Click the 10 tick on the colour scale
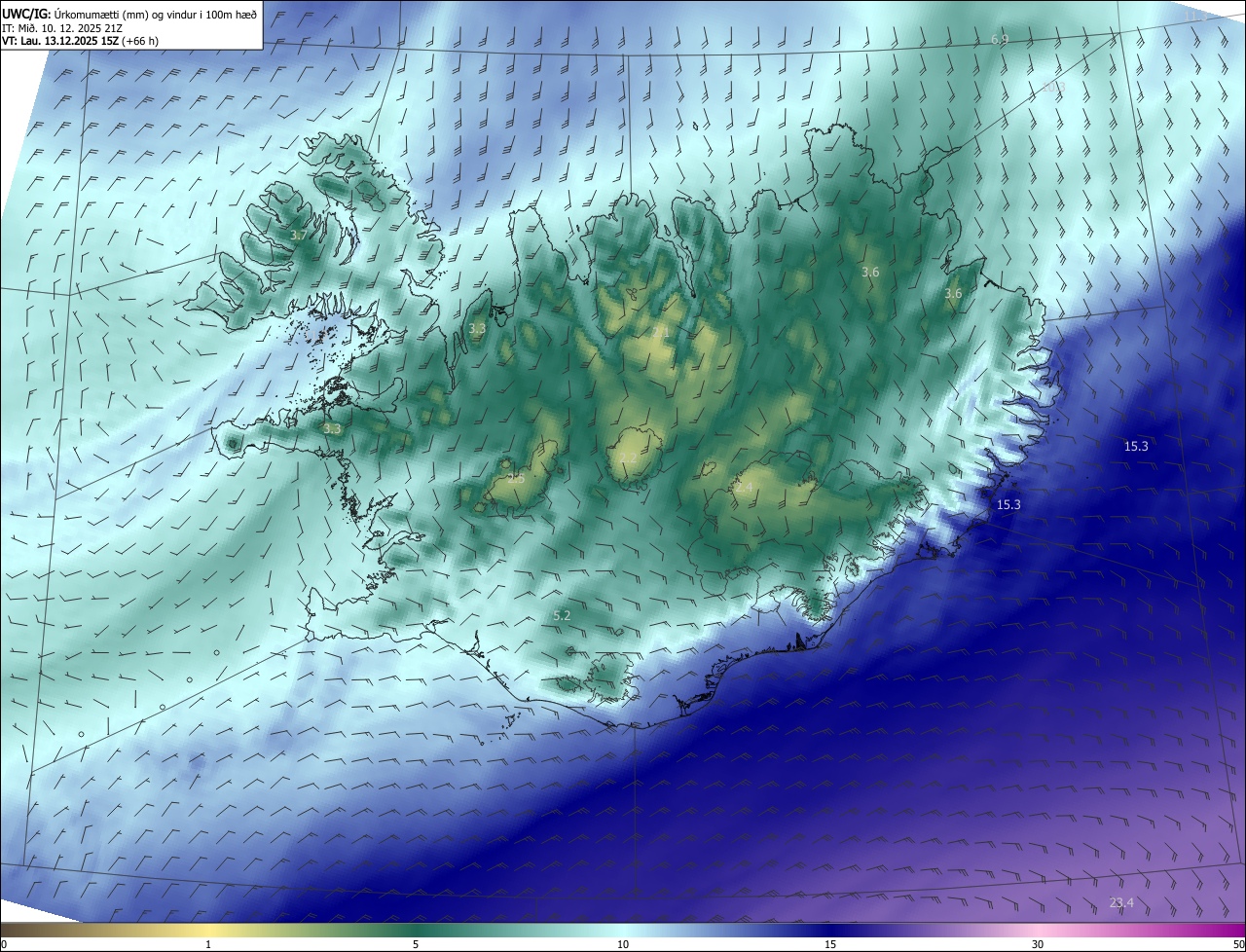1246x952 pixels. click(x=623, y=944)
